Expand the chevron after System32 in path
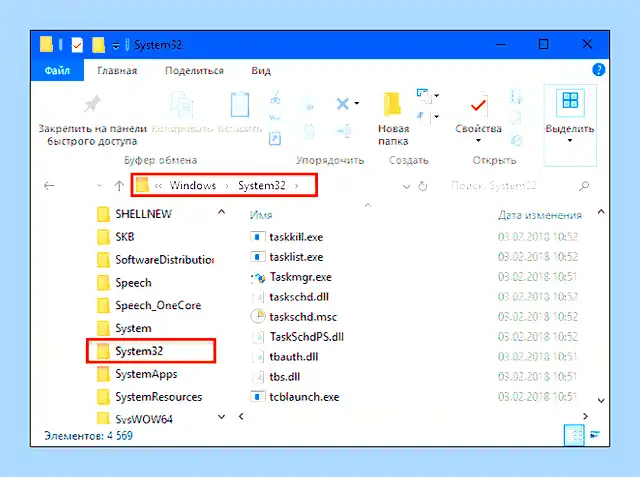The height and width of the screenshot is (477, 640). (x=297, y=186)
